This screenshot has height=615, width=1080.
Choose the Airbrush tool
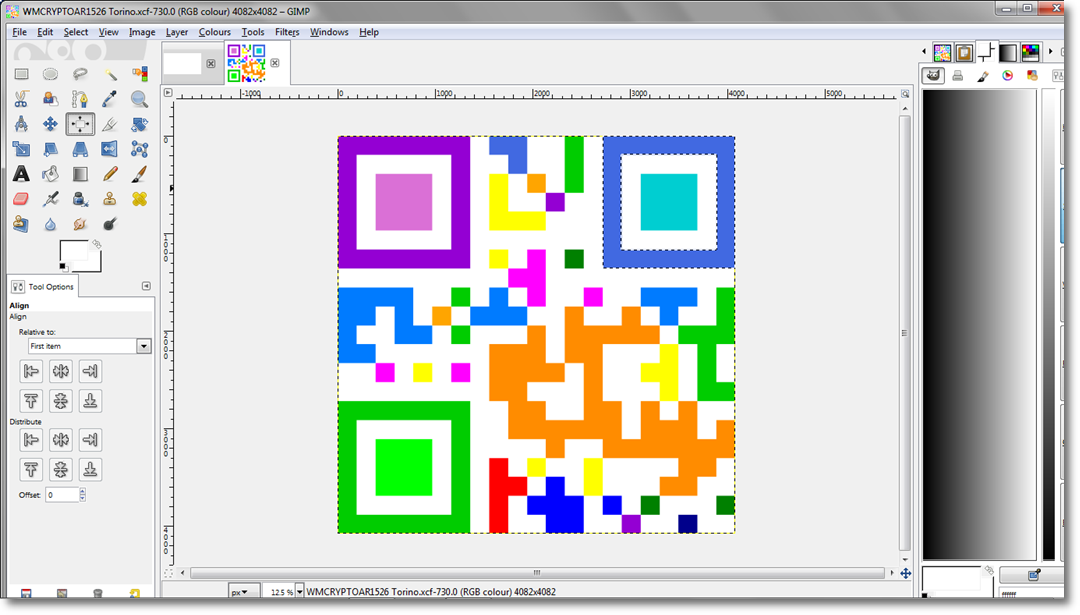(x=50, y=199)
